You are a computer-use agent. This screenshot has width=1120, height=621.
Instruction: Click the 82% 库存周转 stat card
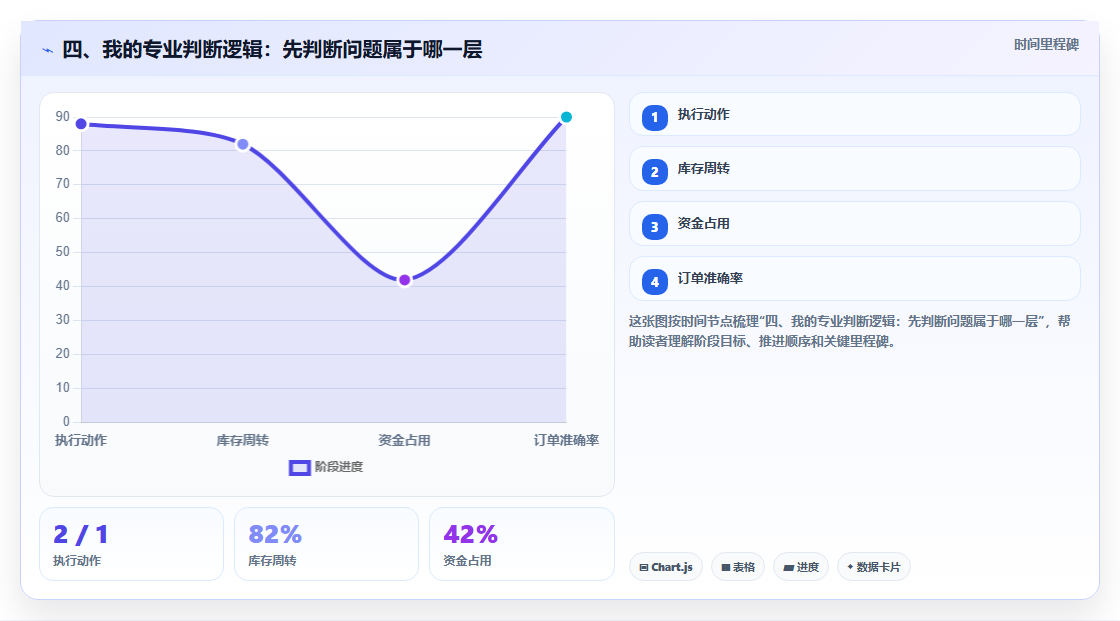[326, 544]
